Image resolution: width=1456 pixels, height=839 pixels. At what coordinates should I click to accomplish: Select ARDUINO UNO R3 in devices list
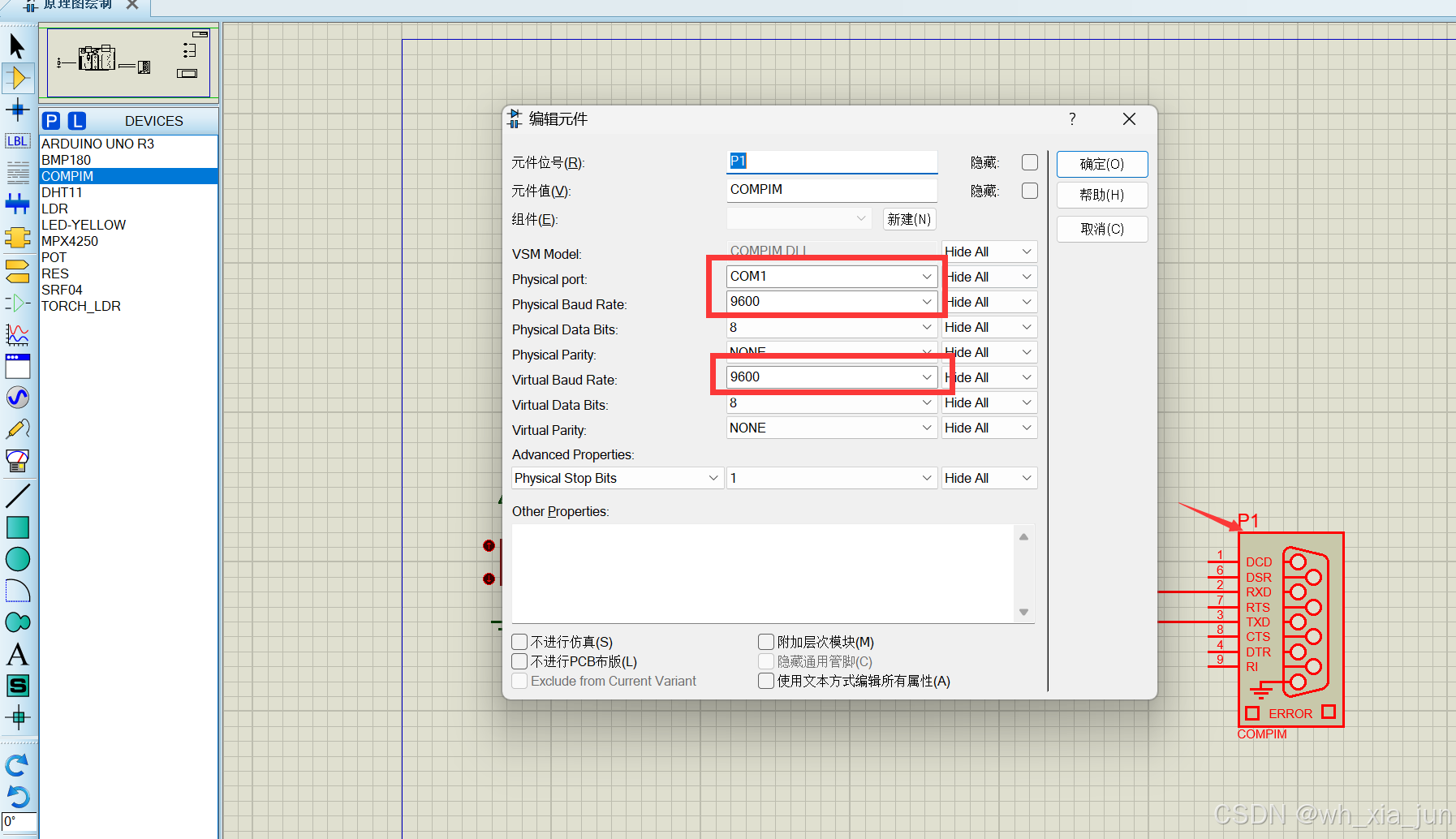click(128, 144)
